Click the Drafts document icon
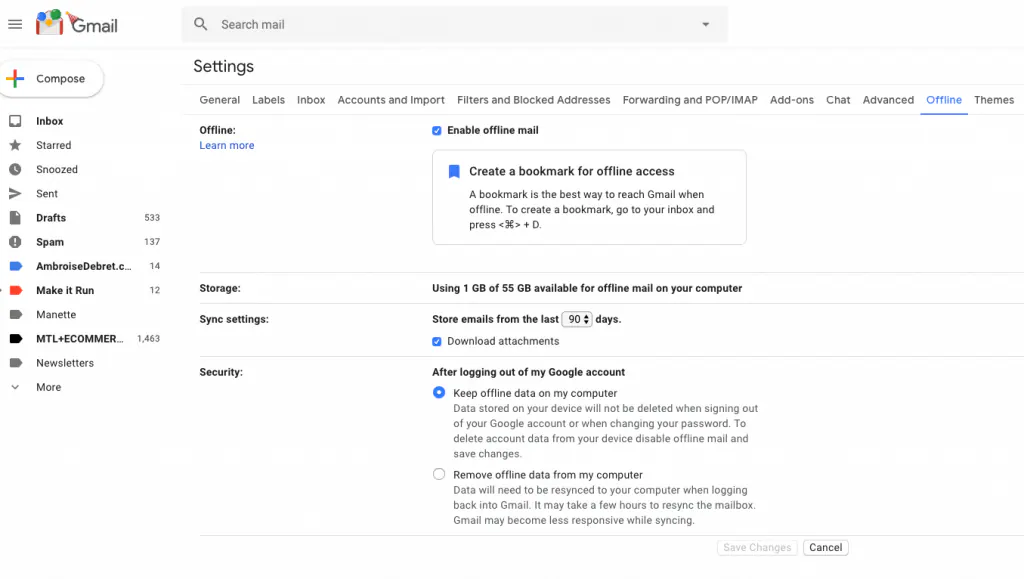 coord(15,217)
